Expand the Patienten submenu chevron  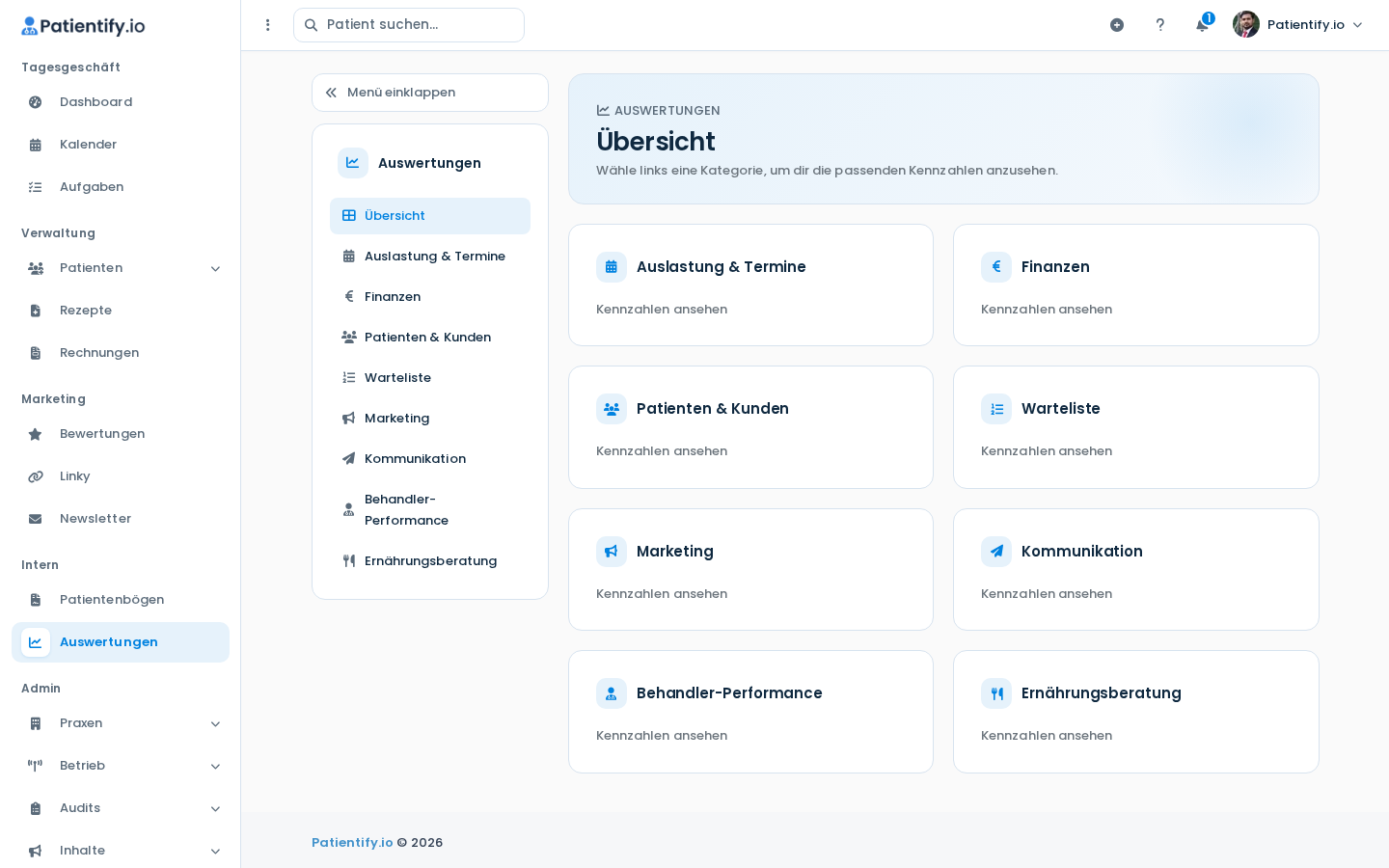pos(215,268)
